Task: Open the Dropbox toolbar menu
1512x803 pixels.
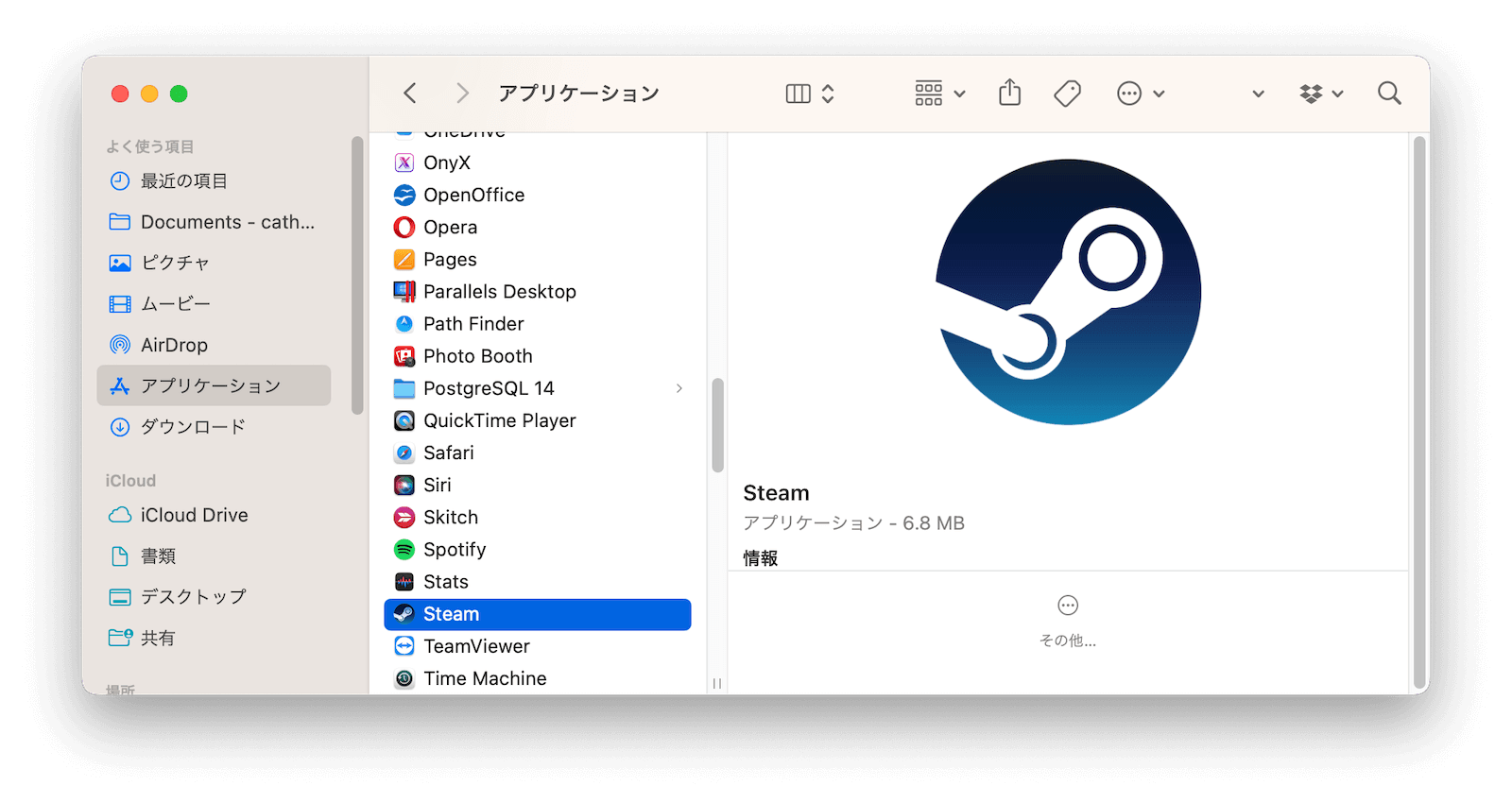Action: (x=1321, y=94)
